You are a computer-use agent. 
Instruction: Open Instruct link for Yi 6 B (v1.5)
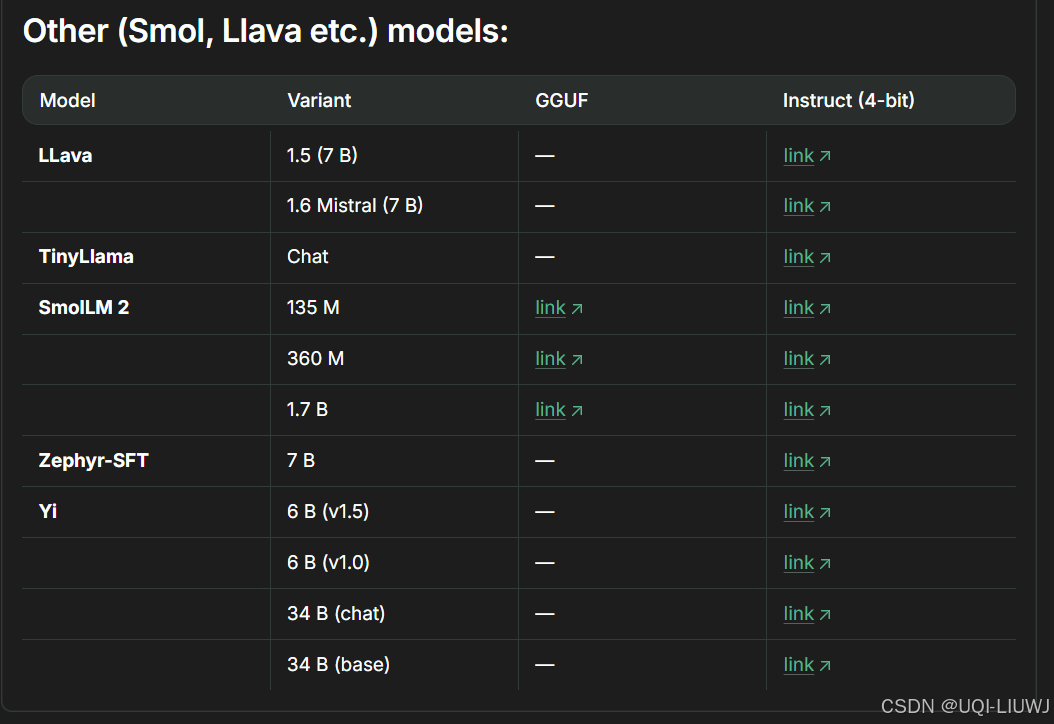807,512
